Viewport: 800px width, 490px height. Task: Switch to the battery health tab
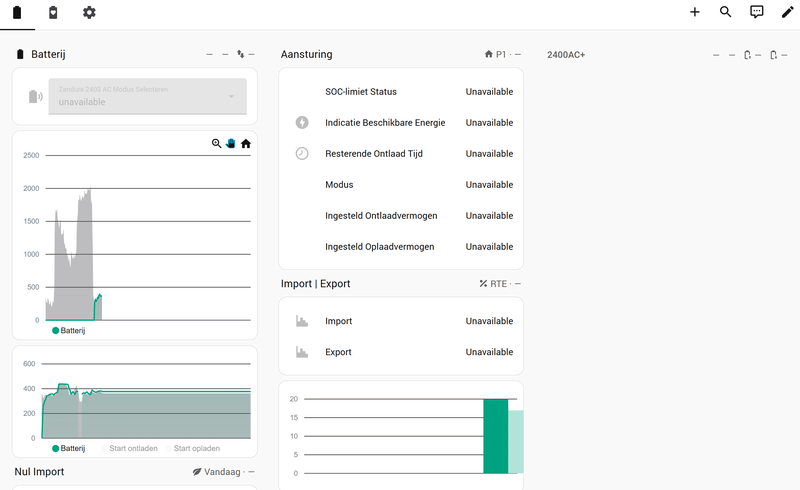pyautogui.click(x=53, y=13)
